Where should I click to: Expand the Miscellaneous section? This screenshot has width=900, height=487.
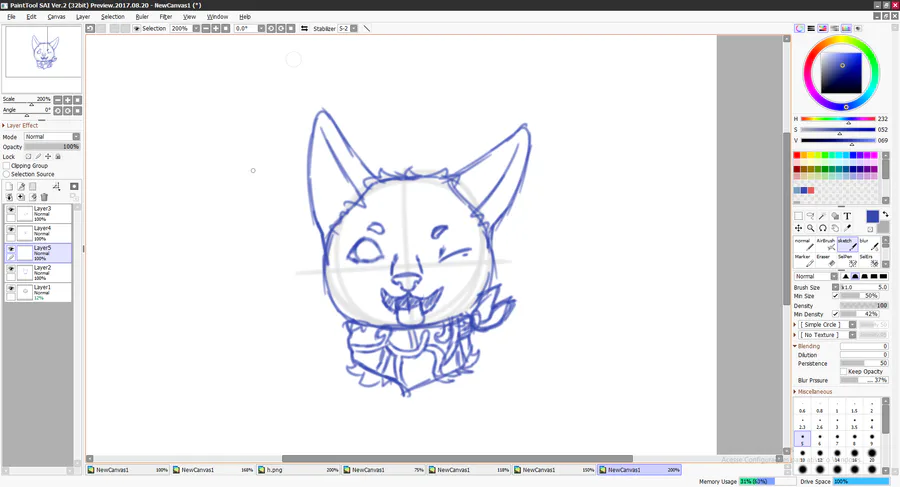(x=813, y=392)
